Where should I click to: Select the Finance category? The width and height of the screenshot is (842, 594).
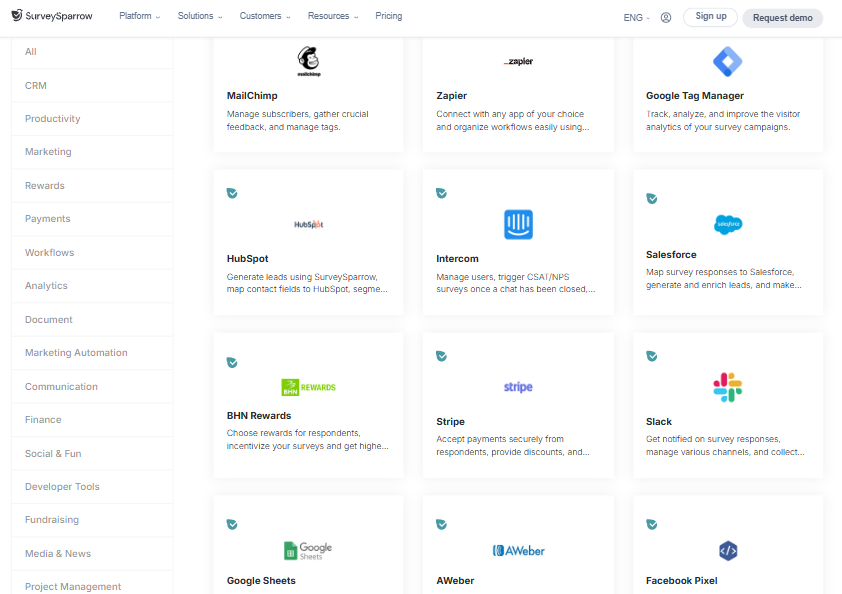(x=92, y=420)
